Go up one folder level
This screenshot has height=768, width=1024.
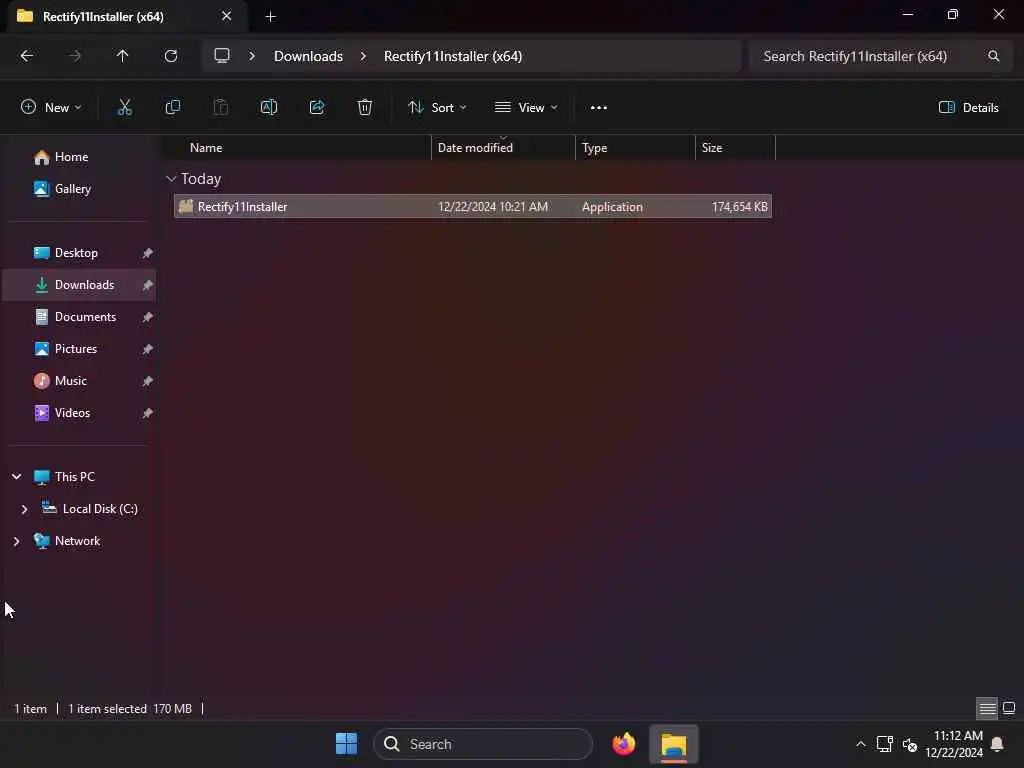(123, 56)
